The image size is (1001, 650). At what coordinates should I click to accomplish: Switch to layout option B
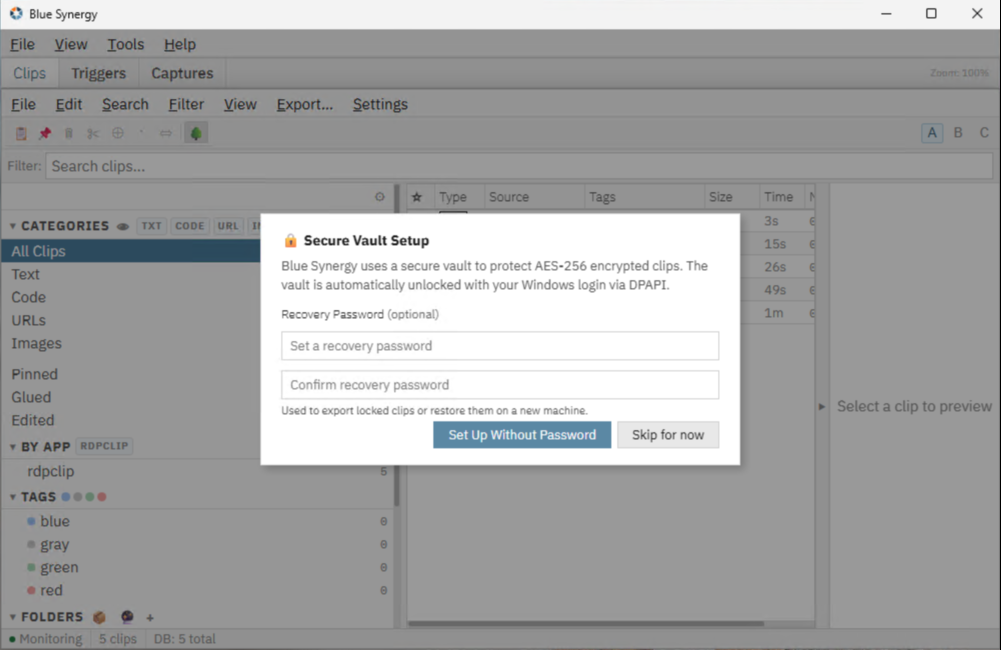tap(958, 133)
